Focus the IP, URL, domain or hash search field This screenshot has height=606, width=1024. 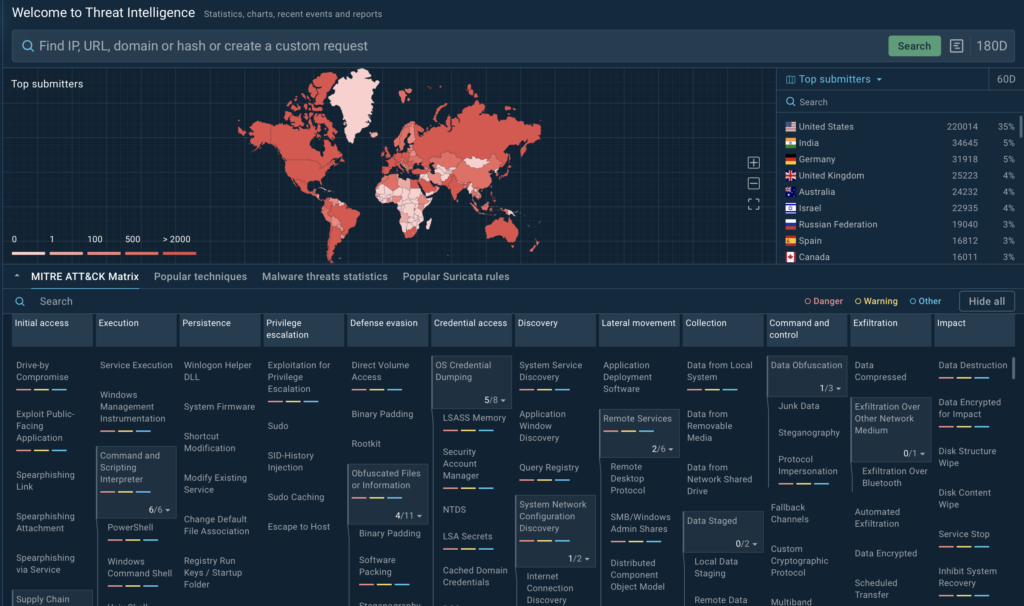450,46
